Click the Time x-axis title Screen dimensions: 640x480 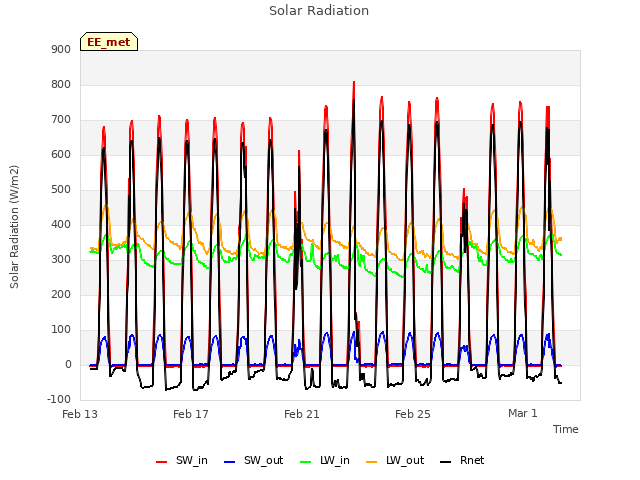point(566,429)
